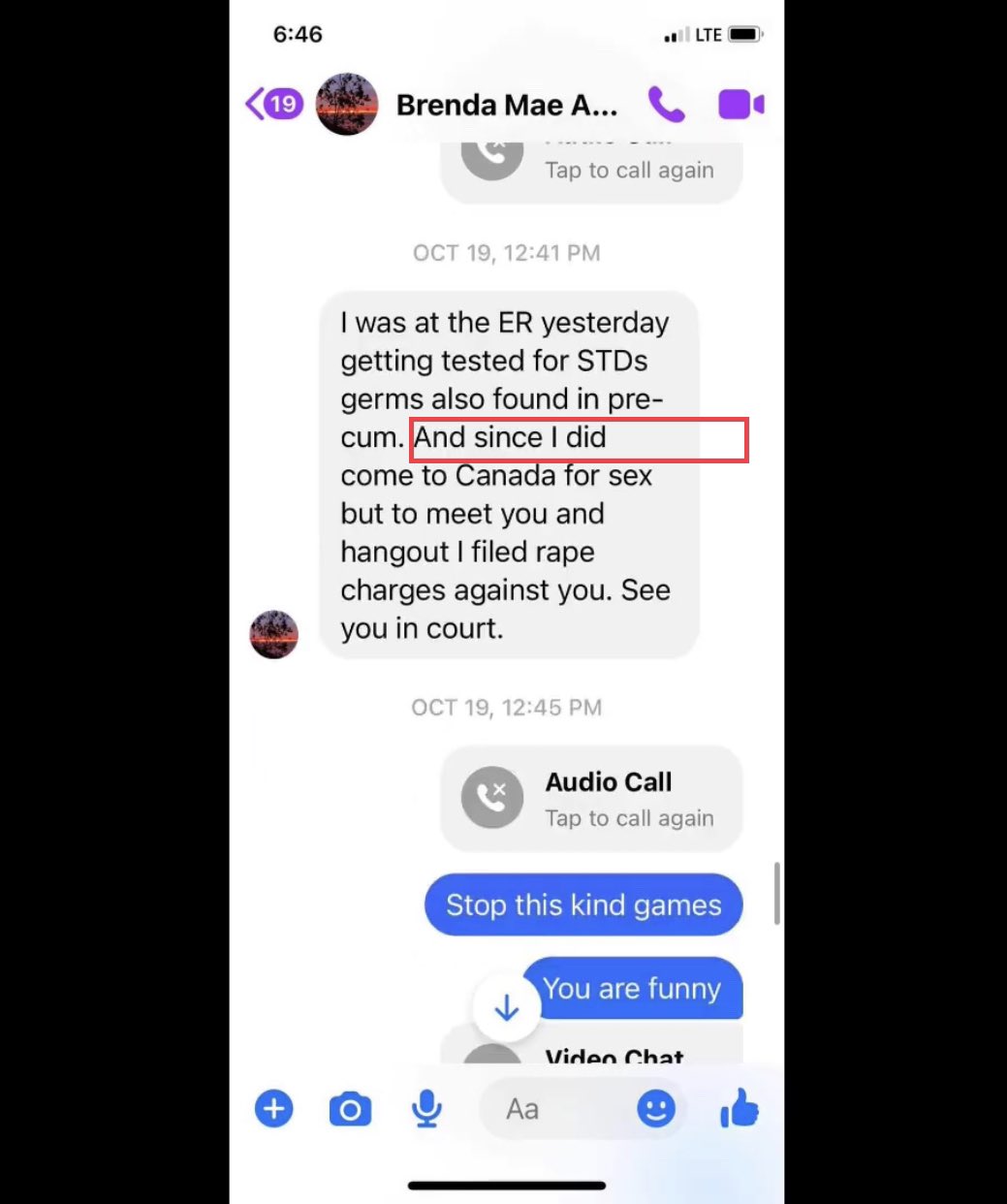The width and height of the screenshot is (1007, 1204).
Task: Click the chat scrollbar handle
Action: tap(777, 893)
